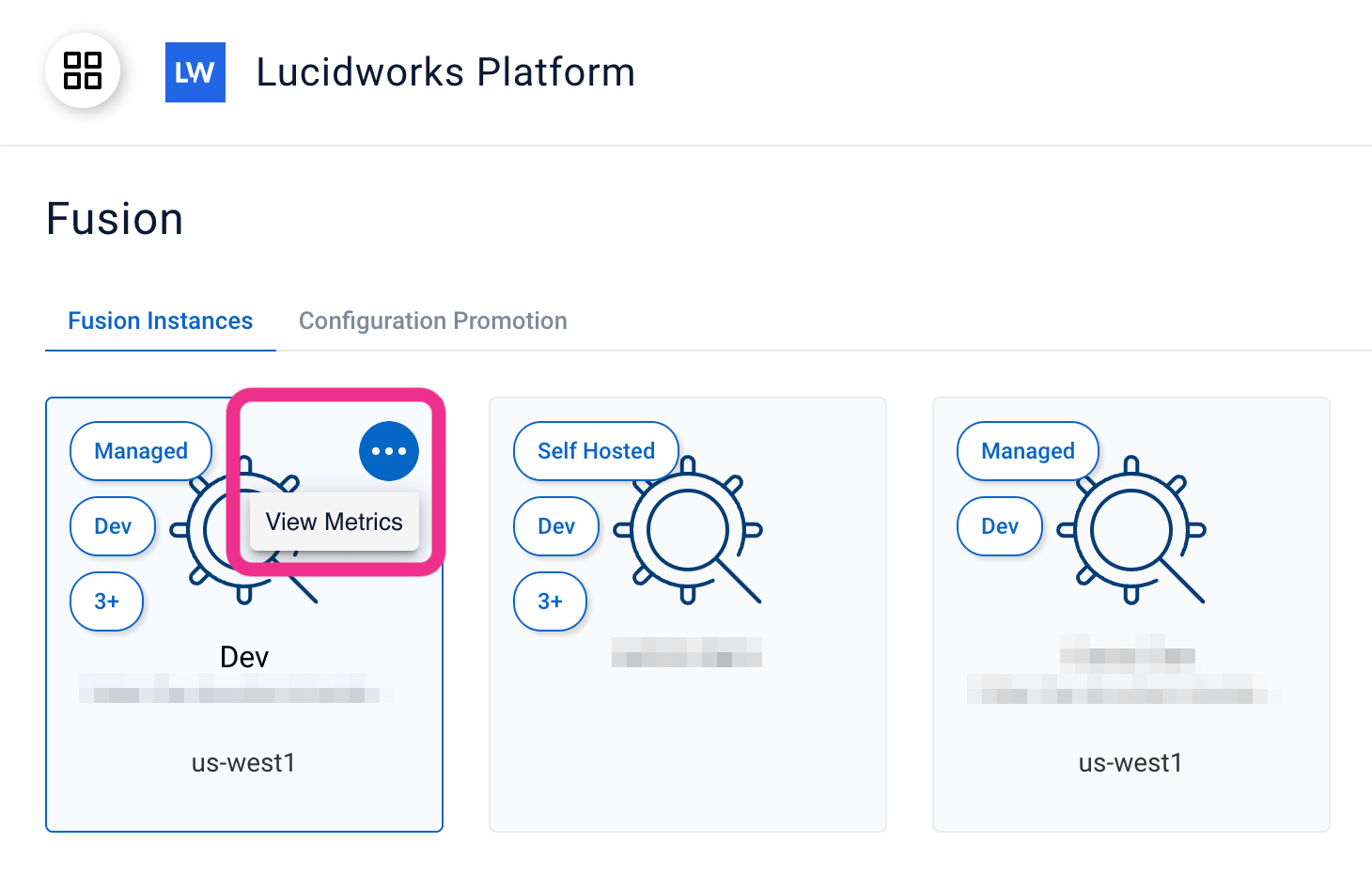This screenshot has width=1372, height=874.
Task: Click us-west1 region on the third card
Action: 1131,763
